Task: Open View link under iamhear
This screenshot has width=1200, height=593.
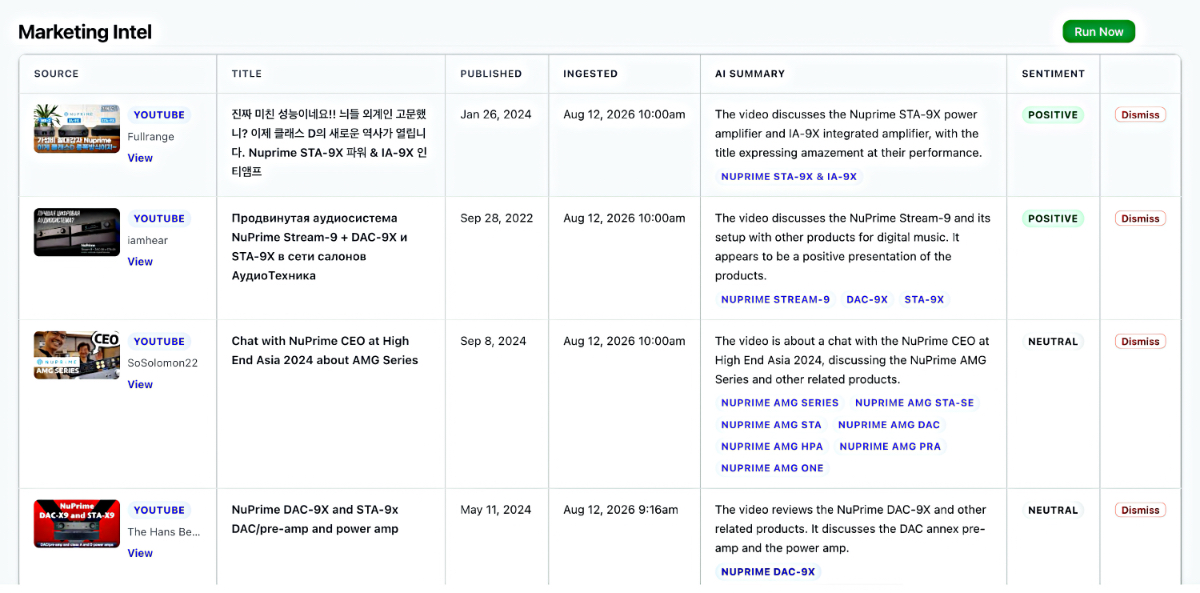Action: [x=140, y=262]
